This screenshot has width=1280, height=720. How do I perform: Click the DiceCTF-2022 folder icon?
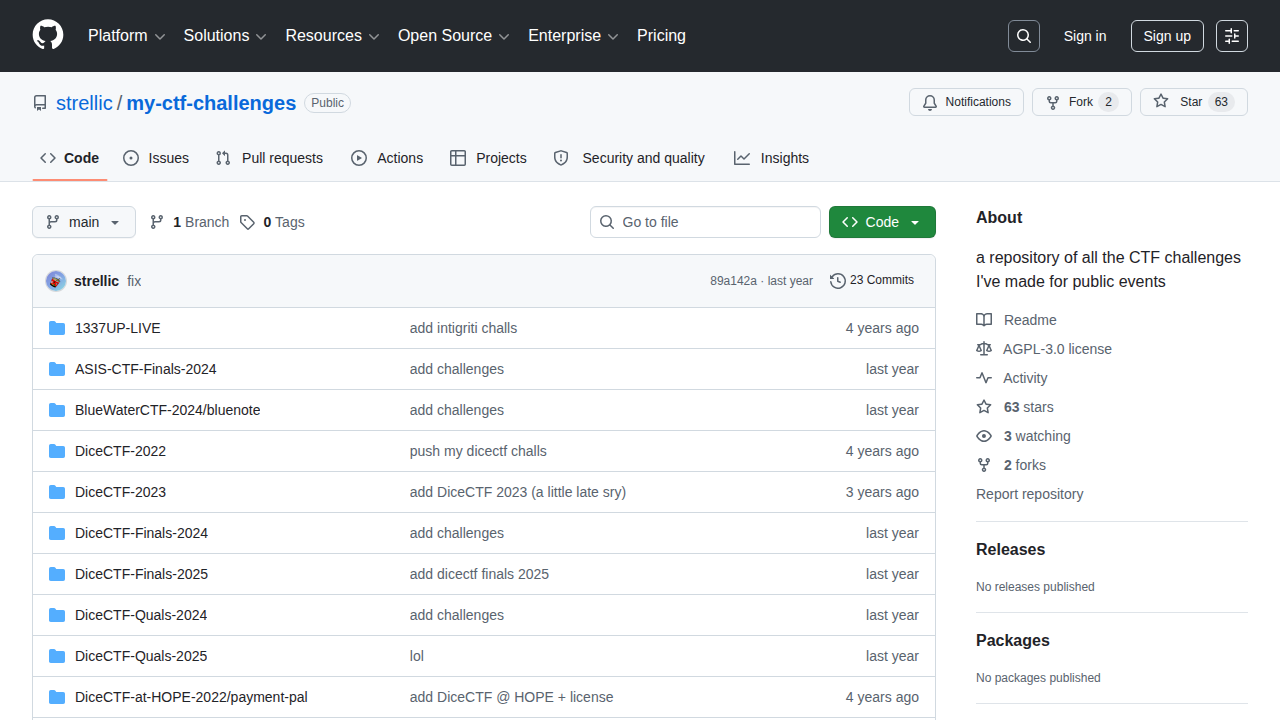57,451
